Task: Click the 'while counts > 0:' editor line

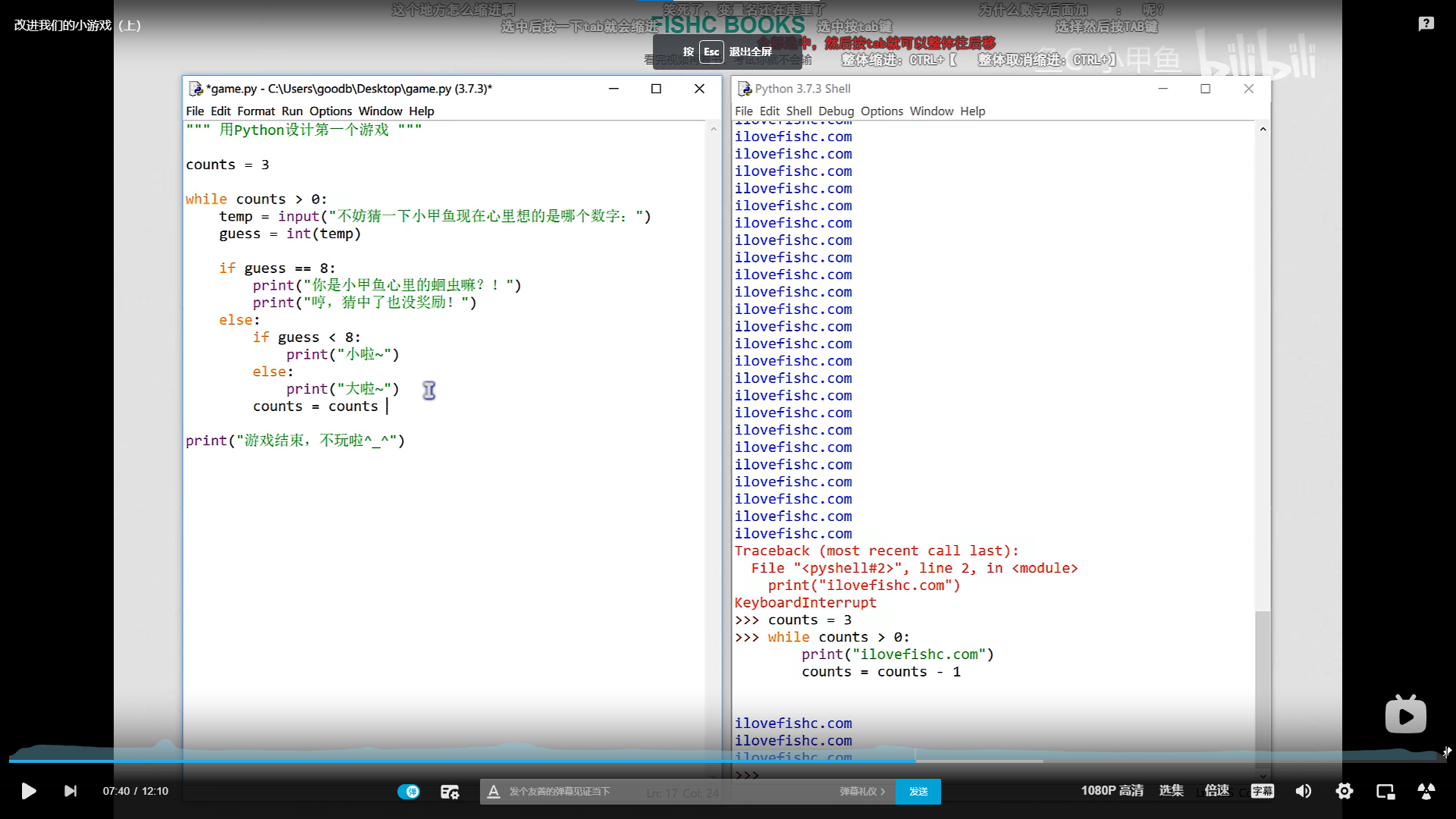Action: (256, 199)
